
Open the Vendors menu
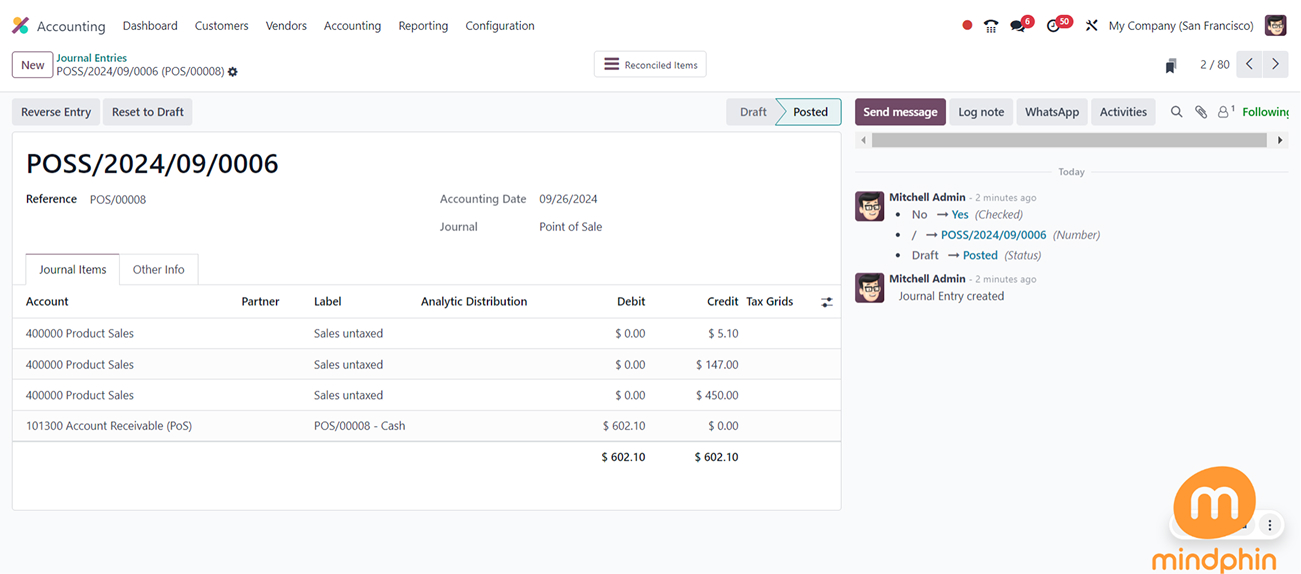286,26
